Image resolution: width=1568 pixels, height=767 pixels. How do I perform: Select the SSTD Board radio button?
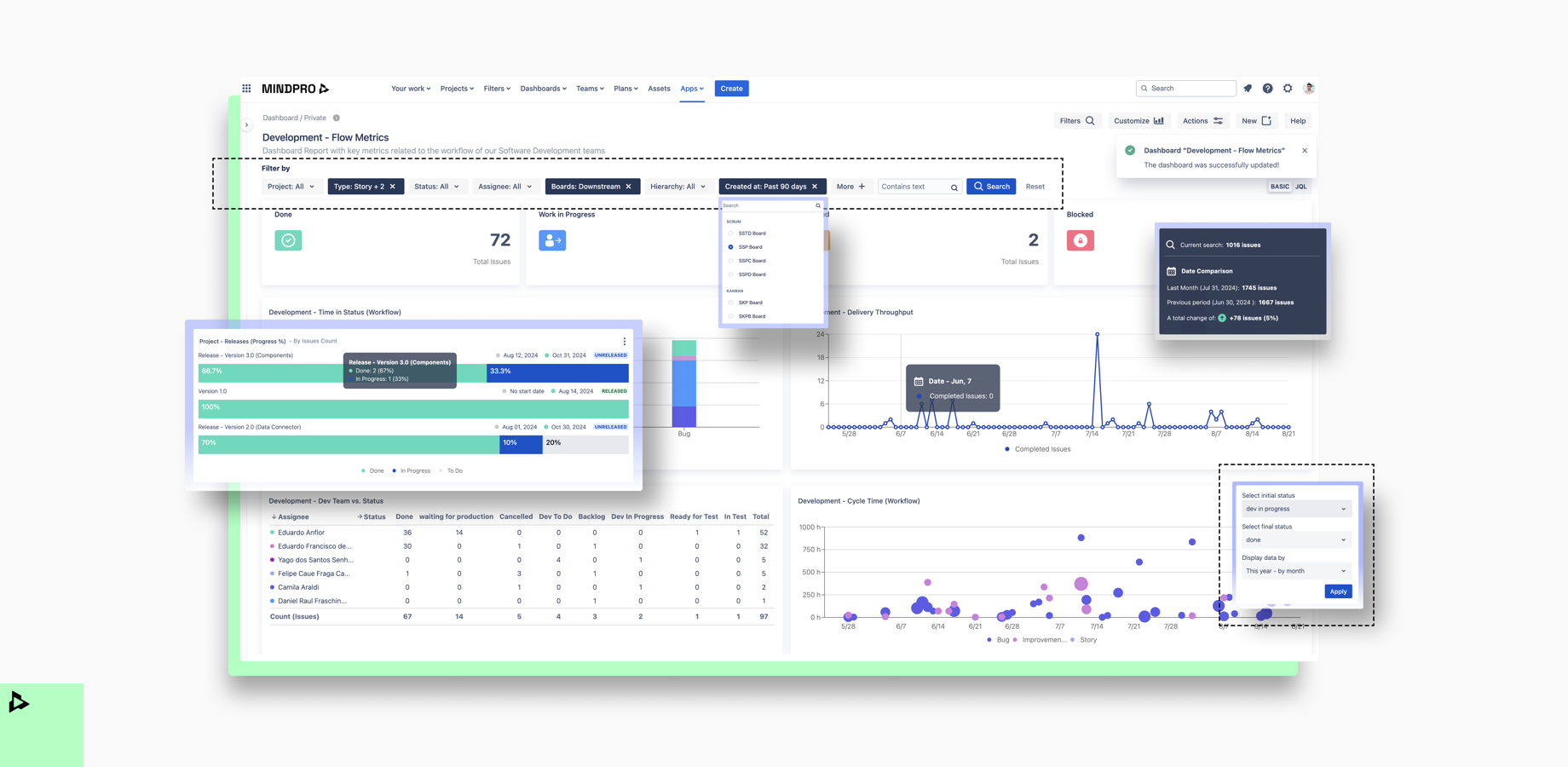(x=733, y=233)
